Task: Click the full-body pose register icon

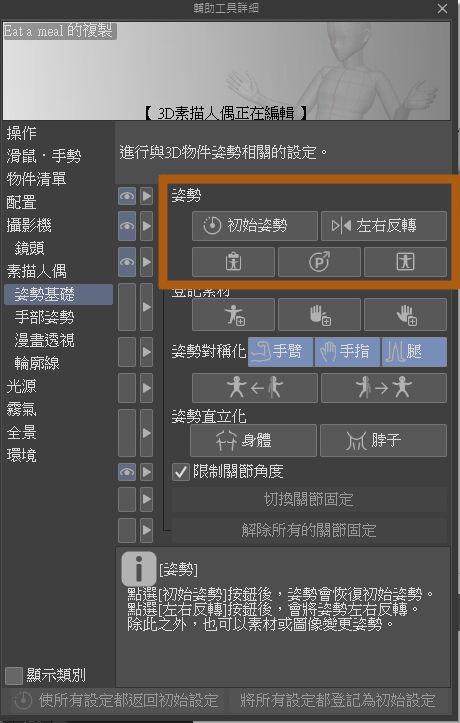Action: click(x=233, y=315)
